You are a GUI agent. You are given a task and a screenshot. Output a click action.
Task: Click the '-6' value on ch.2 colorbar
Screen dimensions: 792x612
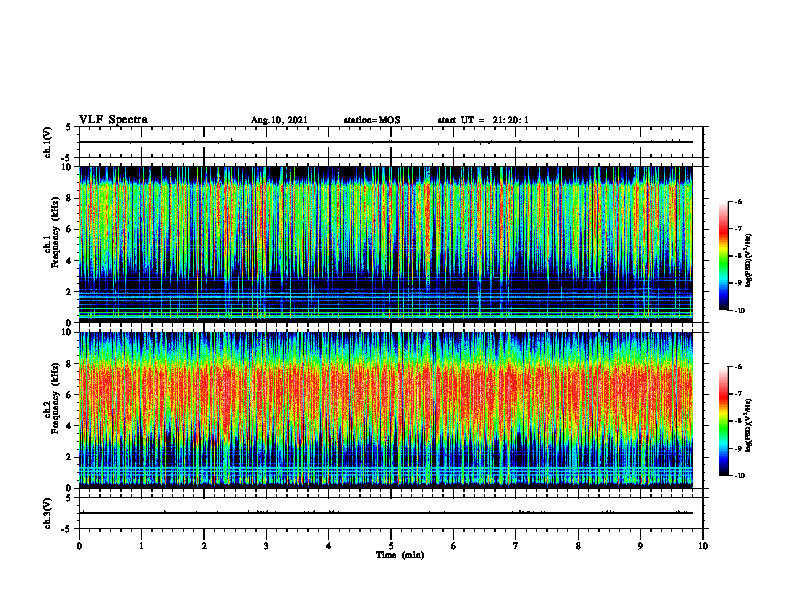[738, 367]
